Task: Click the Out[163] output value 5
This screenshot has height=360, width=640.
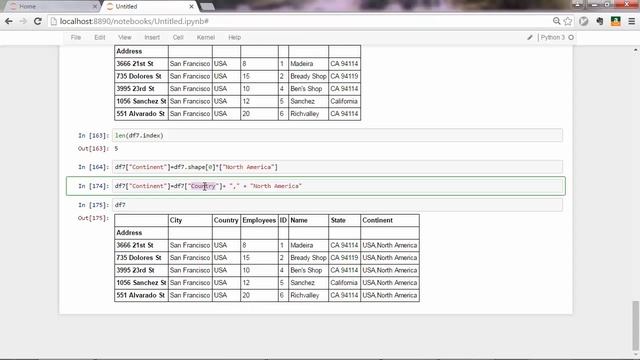Action: coord(116,149)
